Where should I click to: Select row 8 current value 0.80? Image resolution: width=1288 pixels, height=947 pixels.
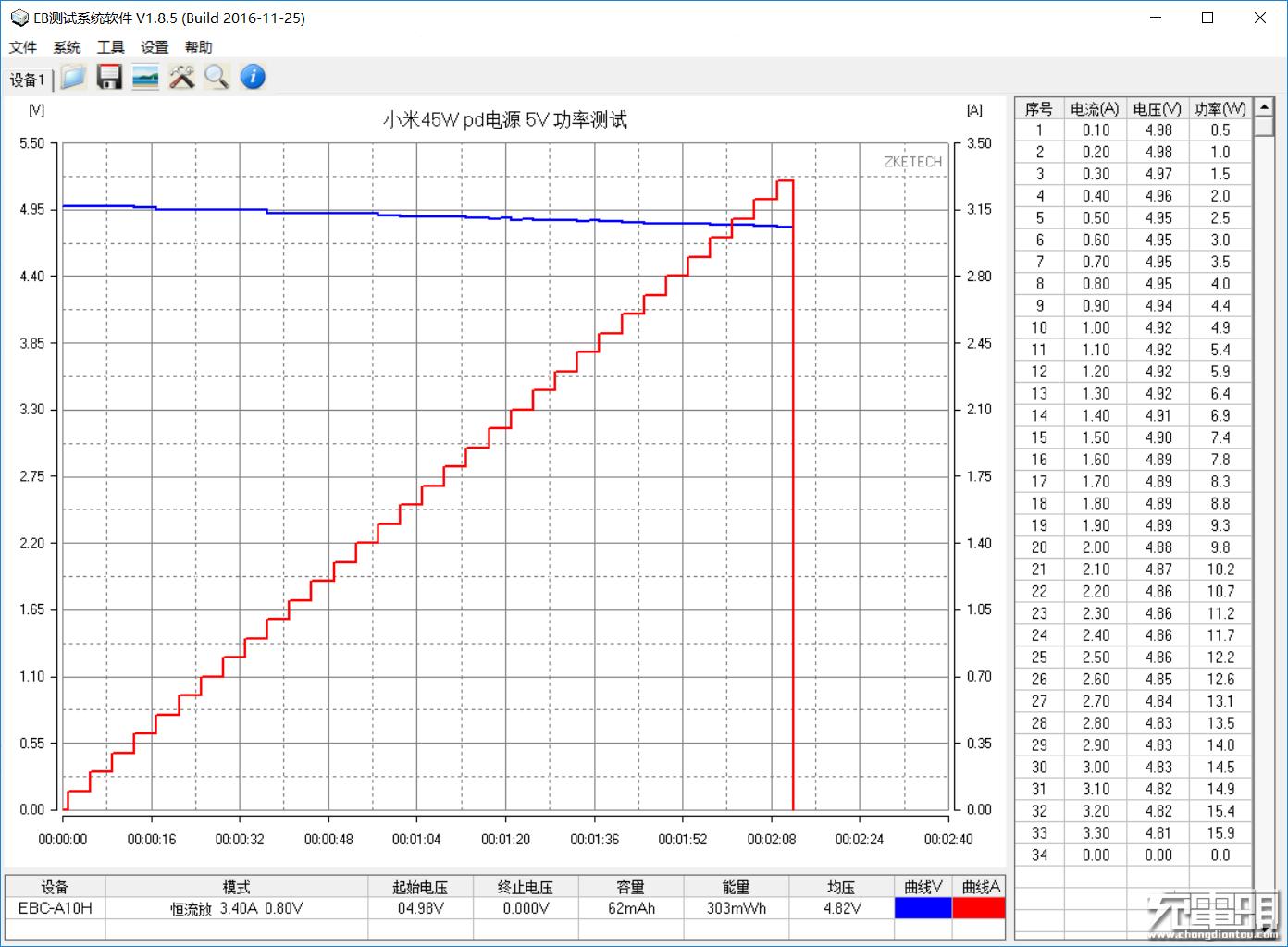point(1096,284)
